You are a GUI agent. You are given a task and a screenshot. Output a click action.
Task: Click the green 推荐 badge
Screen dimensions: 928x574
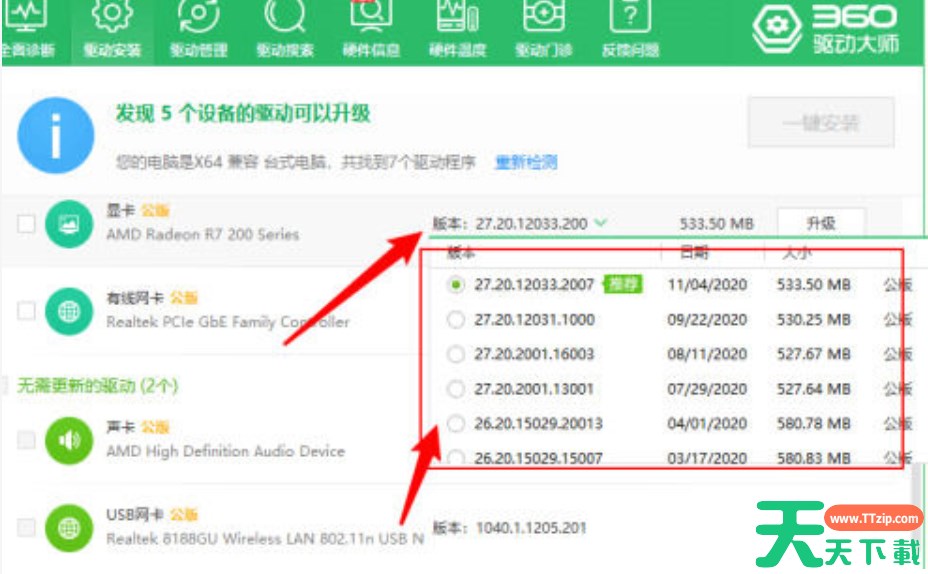[x=623, y=285]
